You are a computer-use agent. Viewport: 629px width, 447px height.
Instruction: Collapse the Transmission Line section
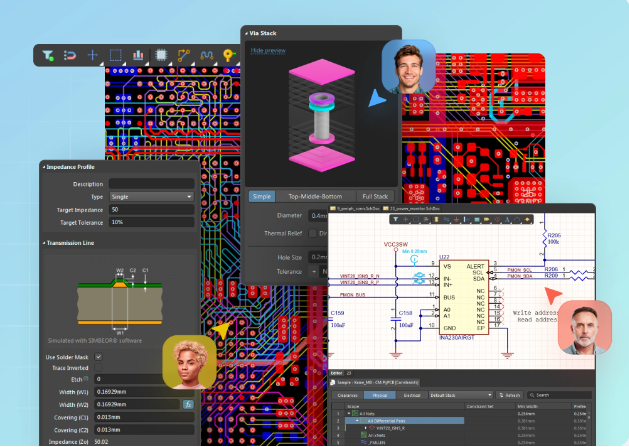tap(44, 243)
